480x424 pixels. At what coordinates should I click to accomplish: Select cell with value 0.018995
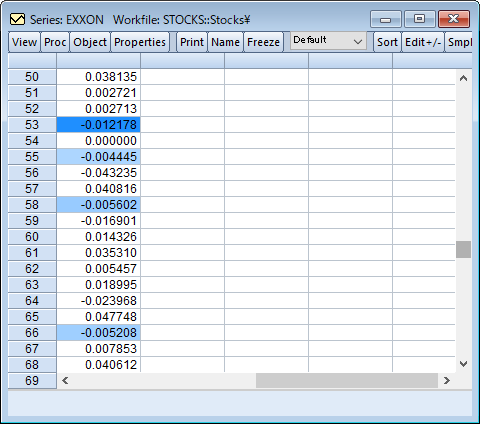coord(99,285)
